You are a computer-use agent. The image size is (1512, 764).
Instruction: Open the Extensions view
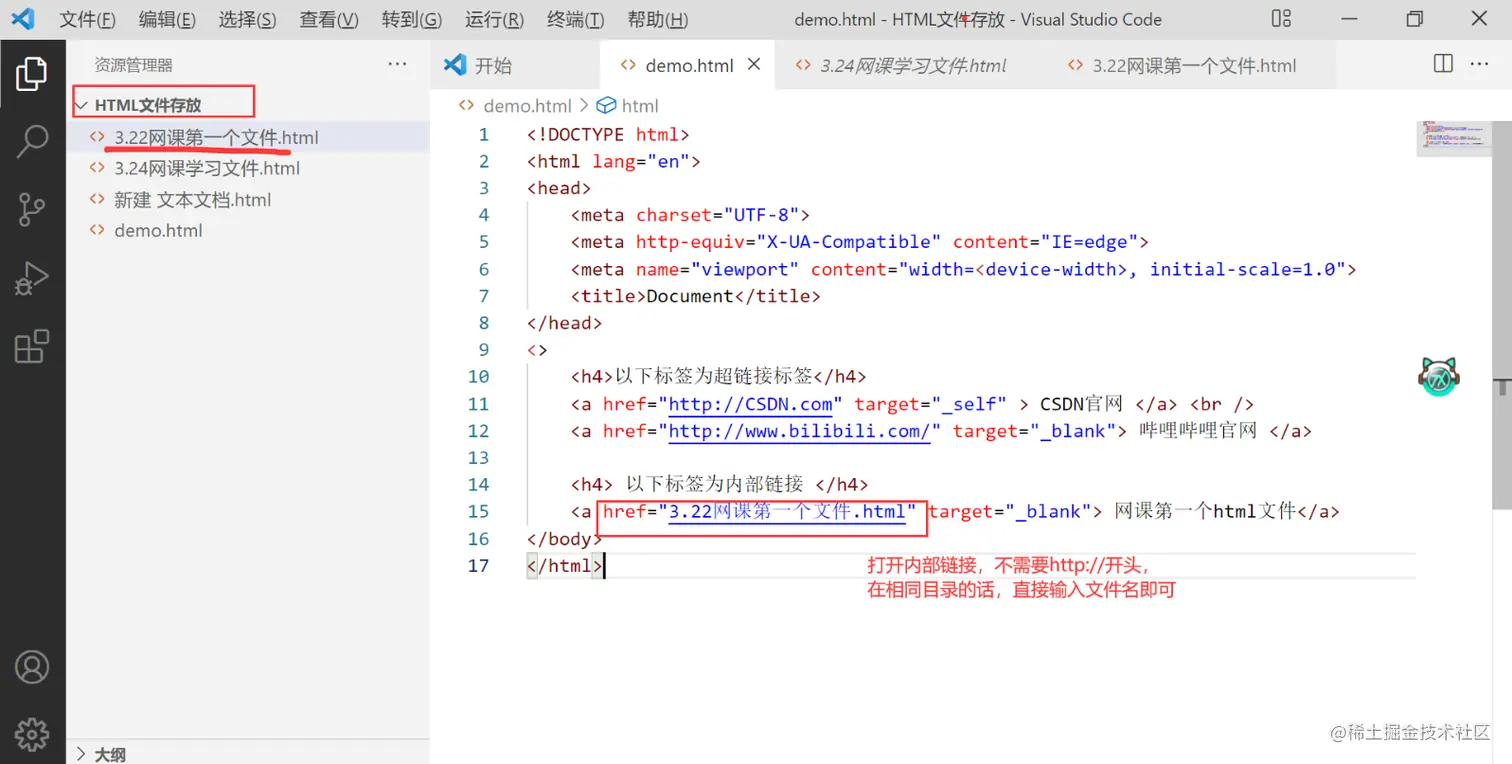pos(32,346)
